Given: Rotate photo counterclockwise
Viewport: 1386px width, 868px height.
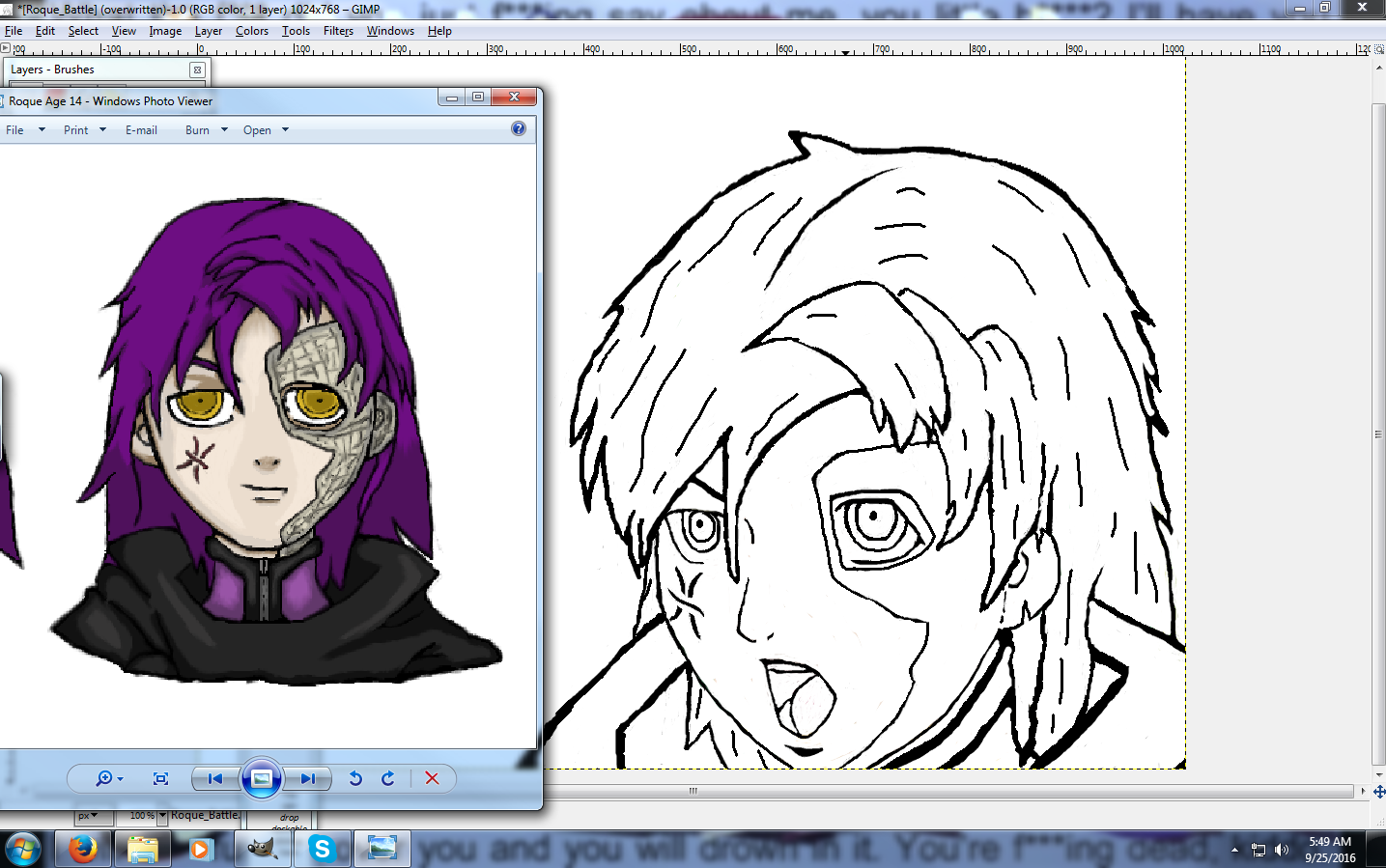Looking at the screenshot, I should (355, 778).
